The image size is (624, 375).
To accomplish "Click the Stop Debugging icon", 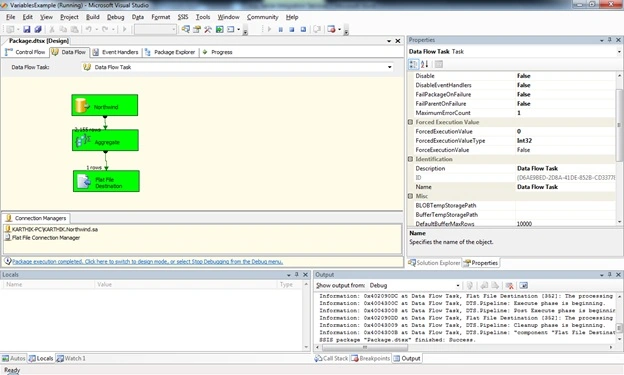I will pos(292,29).
